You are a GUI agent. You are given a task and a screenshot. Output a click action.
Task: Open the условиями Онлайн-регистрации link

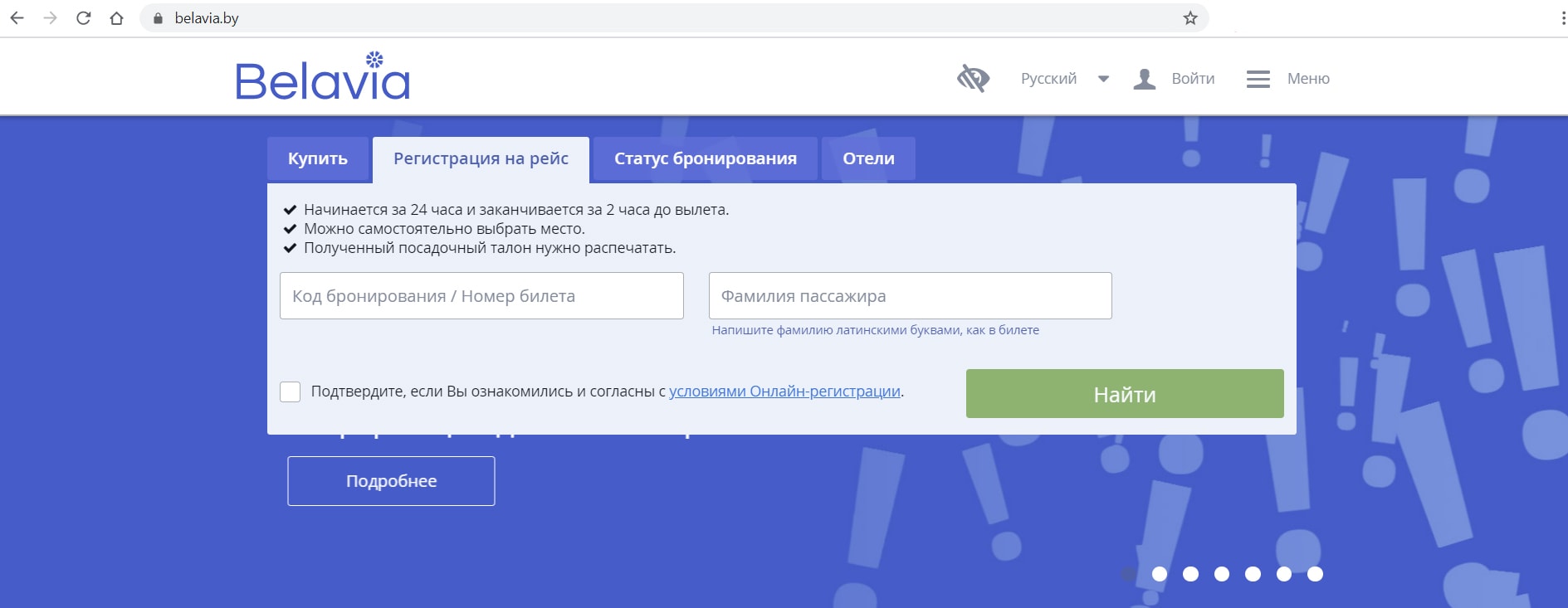pyautogui.click(x=784, y=391)
